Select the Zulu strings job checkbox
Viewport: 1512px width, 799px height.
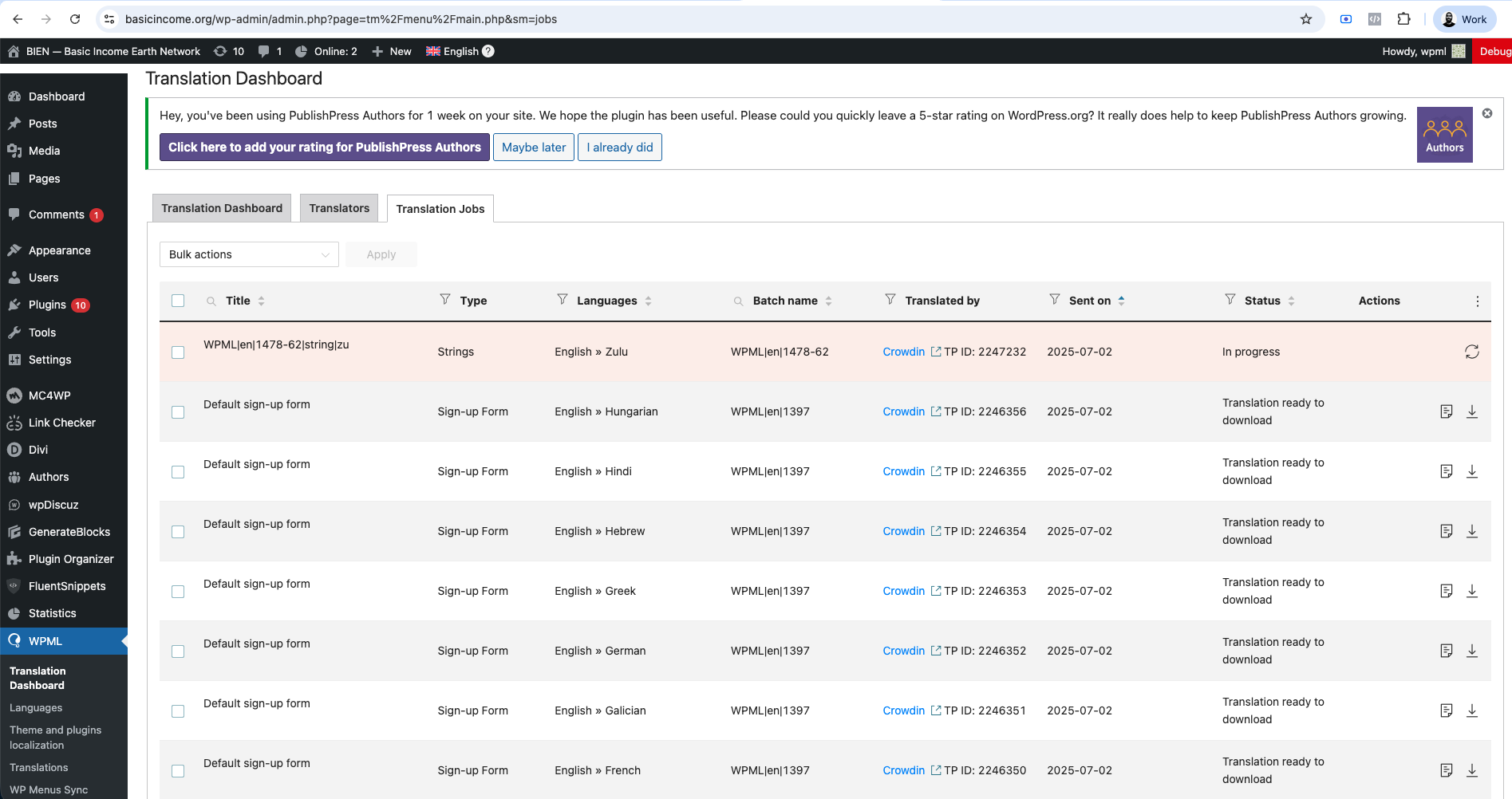pos(178,352)
